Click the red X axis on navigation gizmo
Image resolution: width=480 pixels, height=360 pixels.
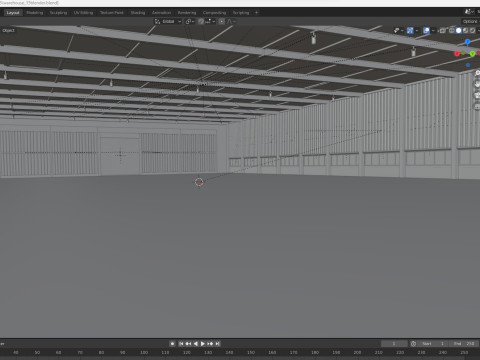point(457,53)
